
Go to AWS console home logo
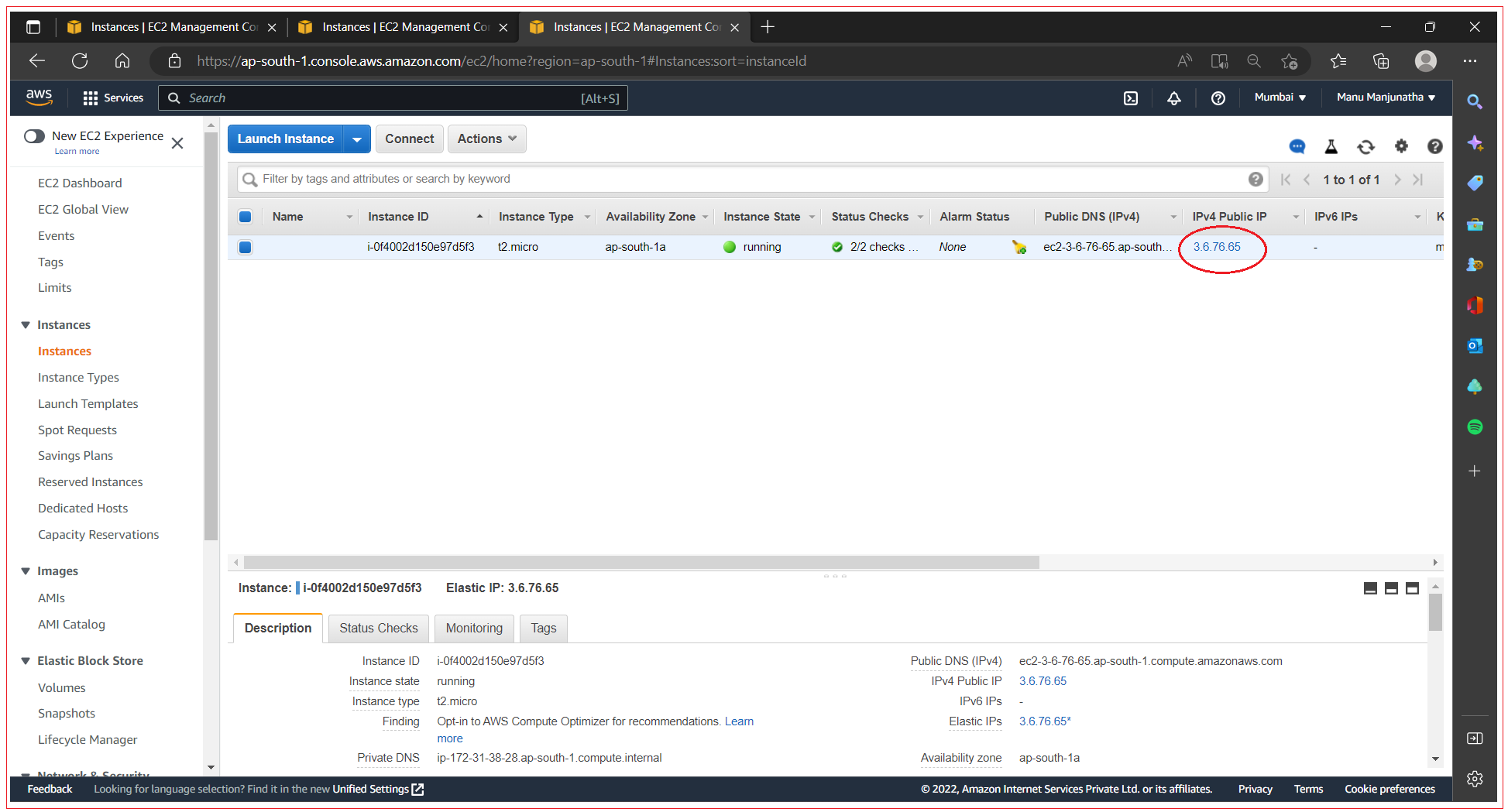(39, 98)
